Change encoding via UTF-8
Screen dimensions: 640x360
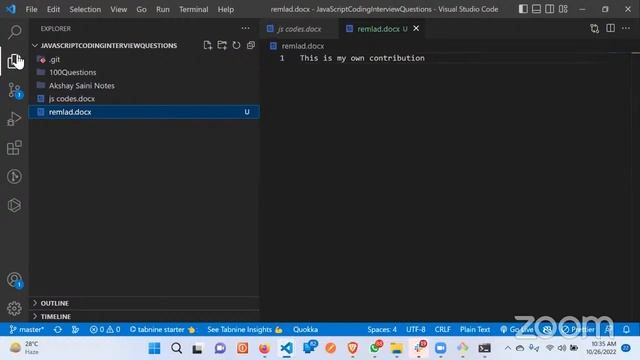pos(416,329)
